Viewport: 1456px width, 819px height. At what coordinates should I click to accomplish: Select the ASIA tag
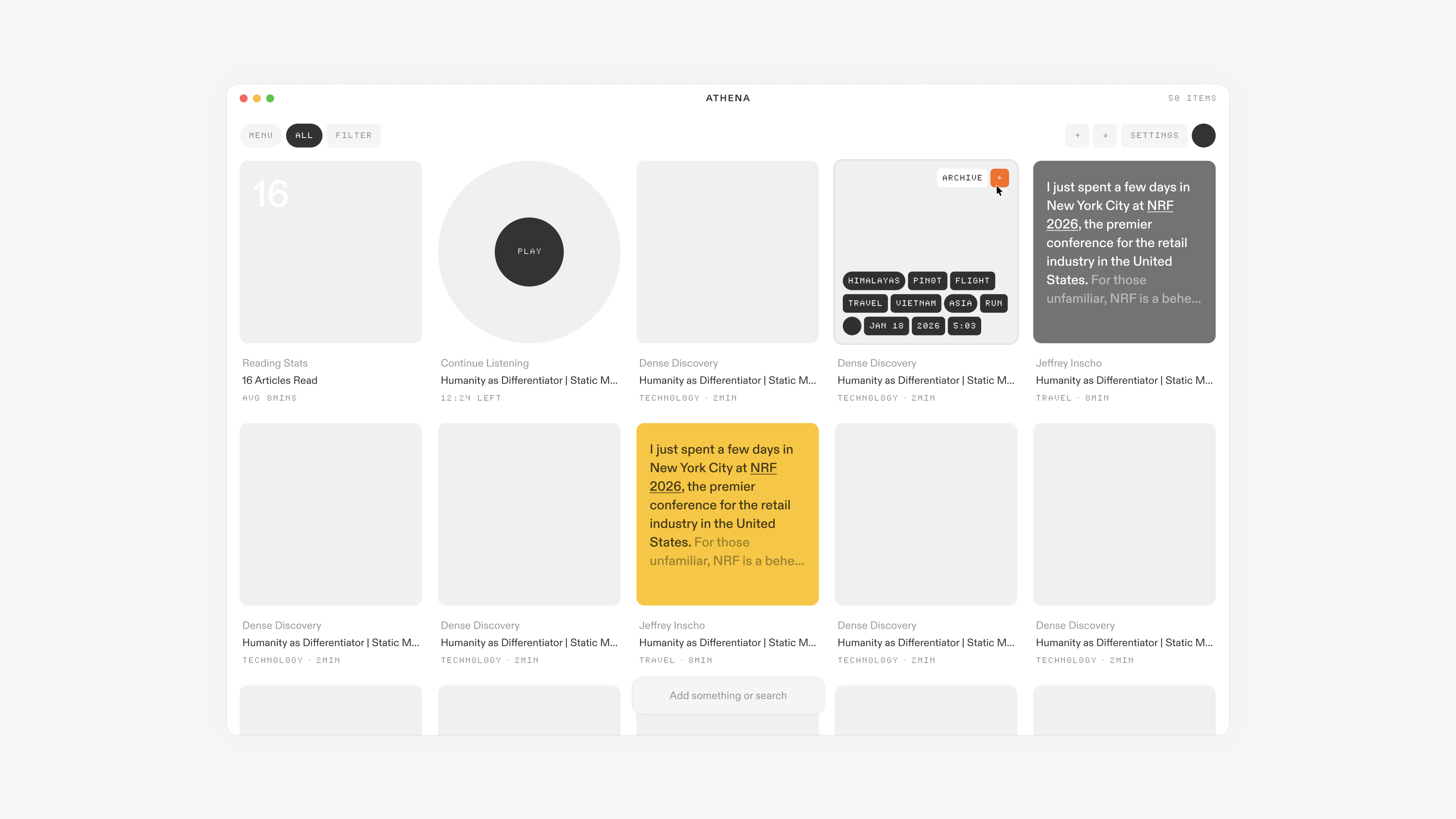click(960, 303)
